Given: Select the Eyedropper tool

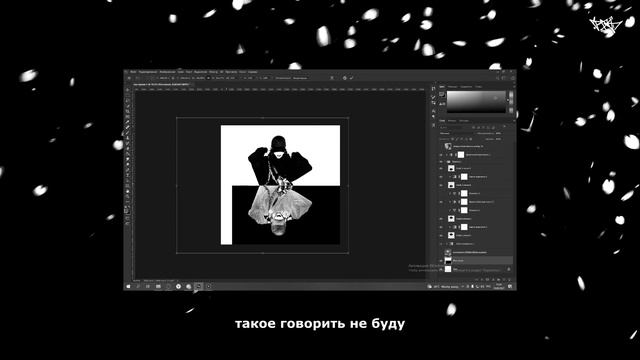Looking at the screenshot, I should pyautogui.click(x=127, y=122).
